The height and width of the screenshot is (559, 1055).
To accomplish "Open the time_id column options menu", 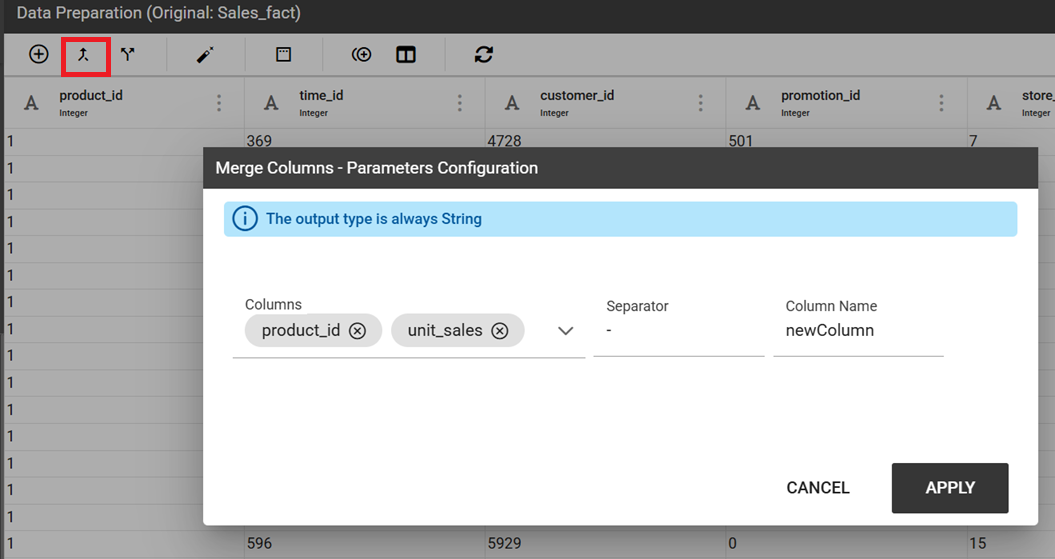I will pos(460,103).
